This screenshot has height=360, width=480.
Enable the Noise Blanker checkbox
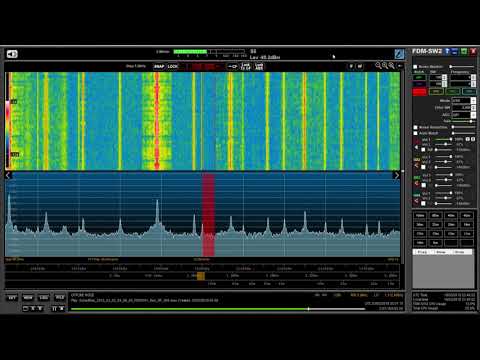415,67
